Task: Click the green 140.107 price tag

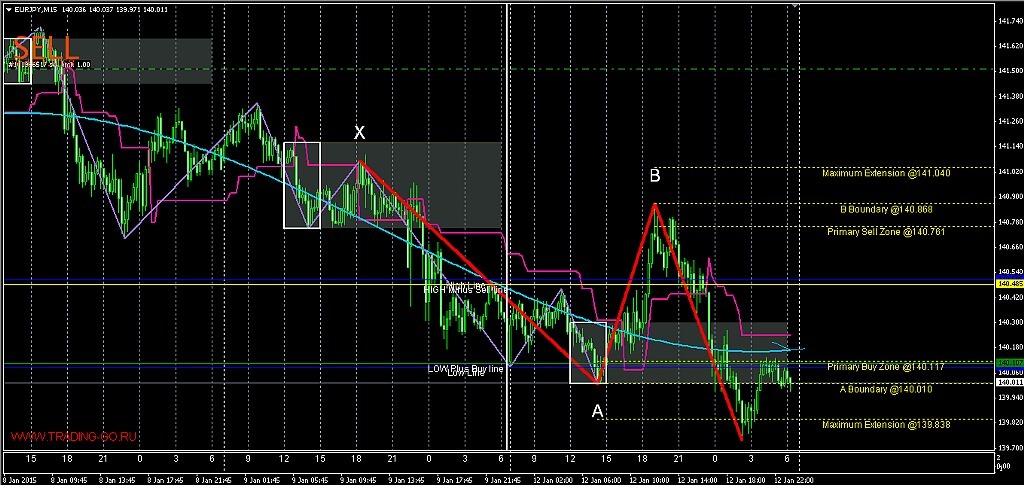Action: 1004,362
